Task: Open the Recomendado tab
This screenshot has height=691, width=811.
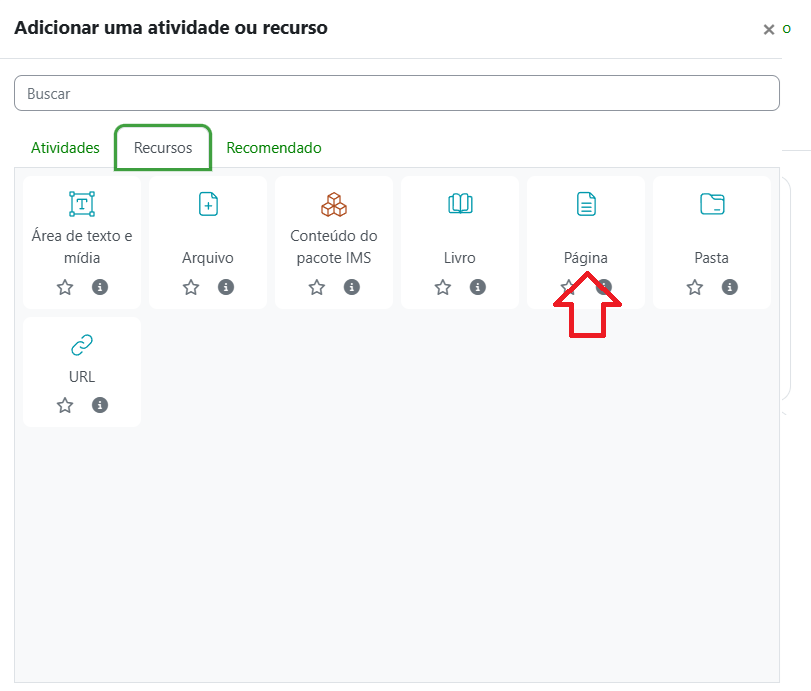Action: pyautogui.click(x=274, y=148)
